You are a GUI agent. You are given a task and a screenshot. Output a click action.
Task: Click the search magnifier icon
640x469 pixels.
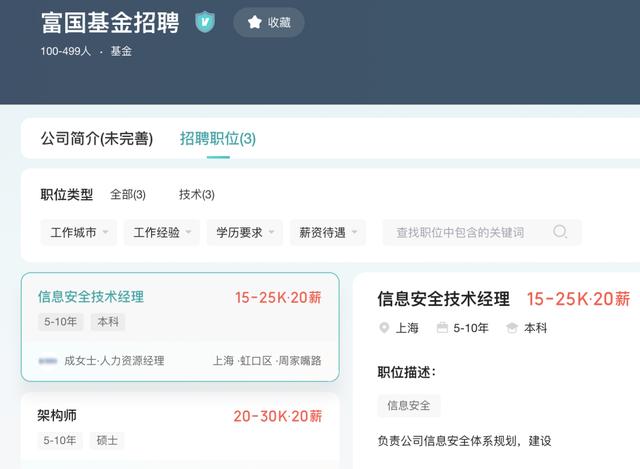560,232
